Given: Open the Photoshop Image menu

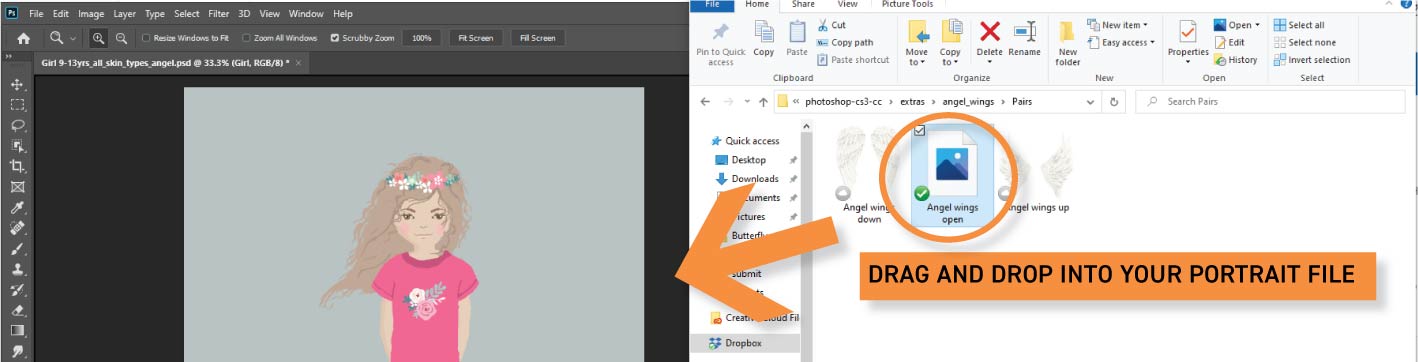Looking at the screenshot, I should [91, 14].
